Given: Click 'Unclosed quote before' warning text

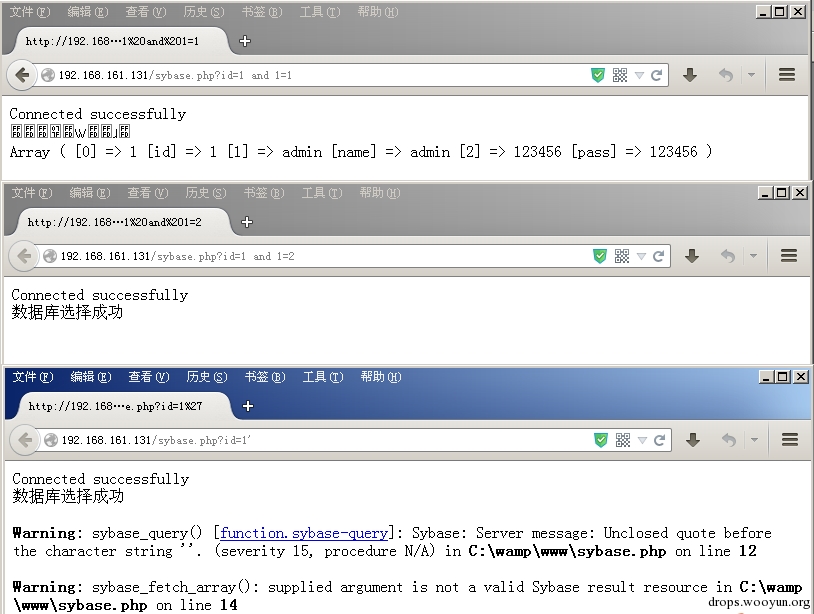Looking at the screenshot, I should (687, 533).
